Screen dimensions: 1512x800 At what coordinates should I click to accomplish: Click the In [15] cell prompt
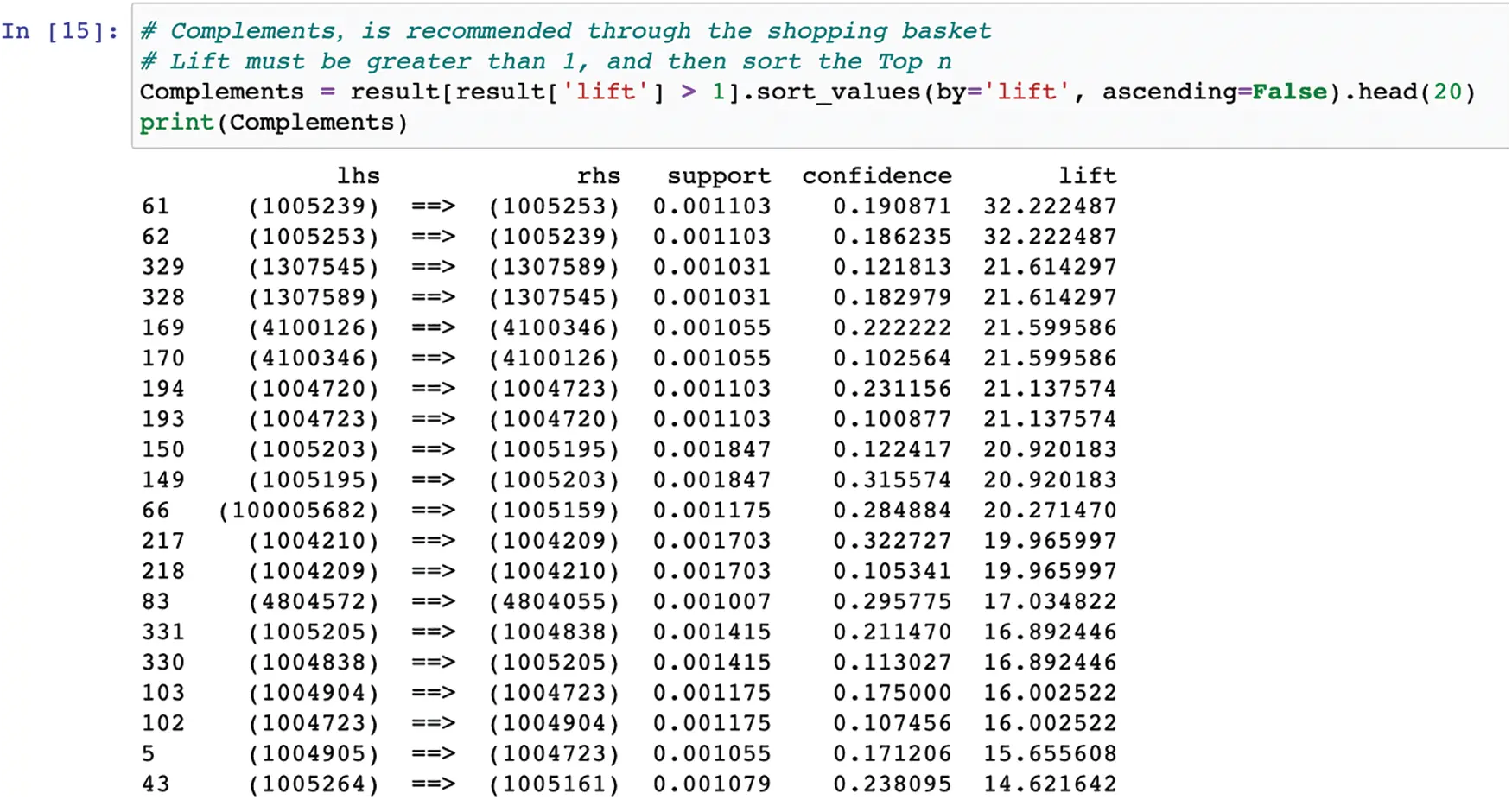coord(60,31)
